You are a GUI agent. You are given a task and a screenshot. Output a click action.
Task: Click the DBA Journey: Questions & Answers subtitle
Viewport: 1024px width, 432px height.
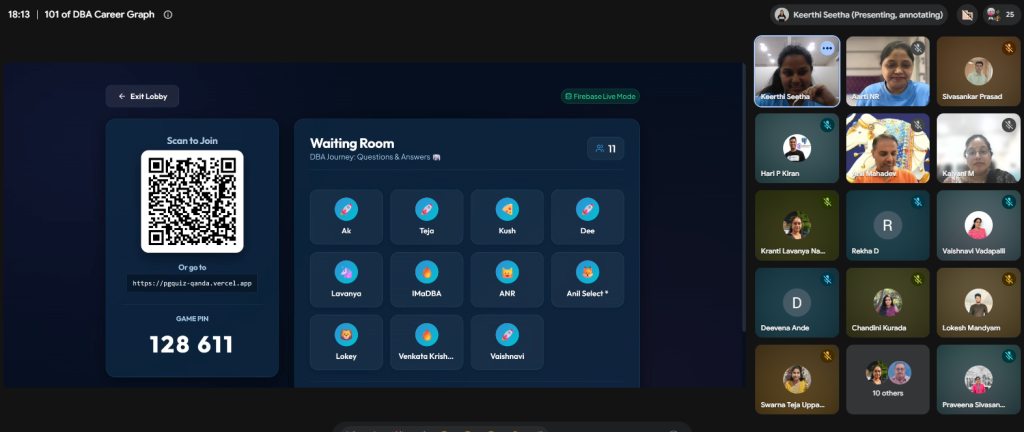[x=375, y=157]
